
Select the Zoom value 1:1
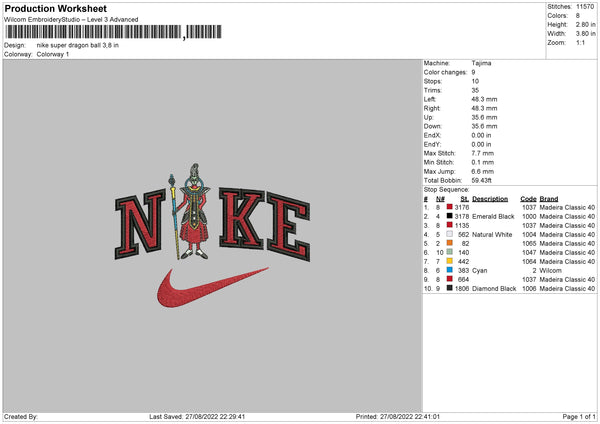580,42
